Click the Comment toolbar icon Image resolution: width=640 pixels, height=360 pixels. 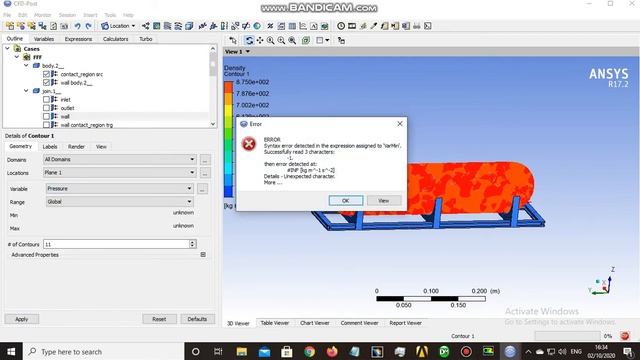coord(314,26)
